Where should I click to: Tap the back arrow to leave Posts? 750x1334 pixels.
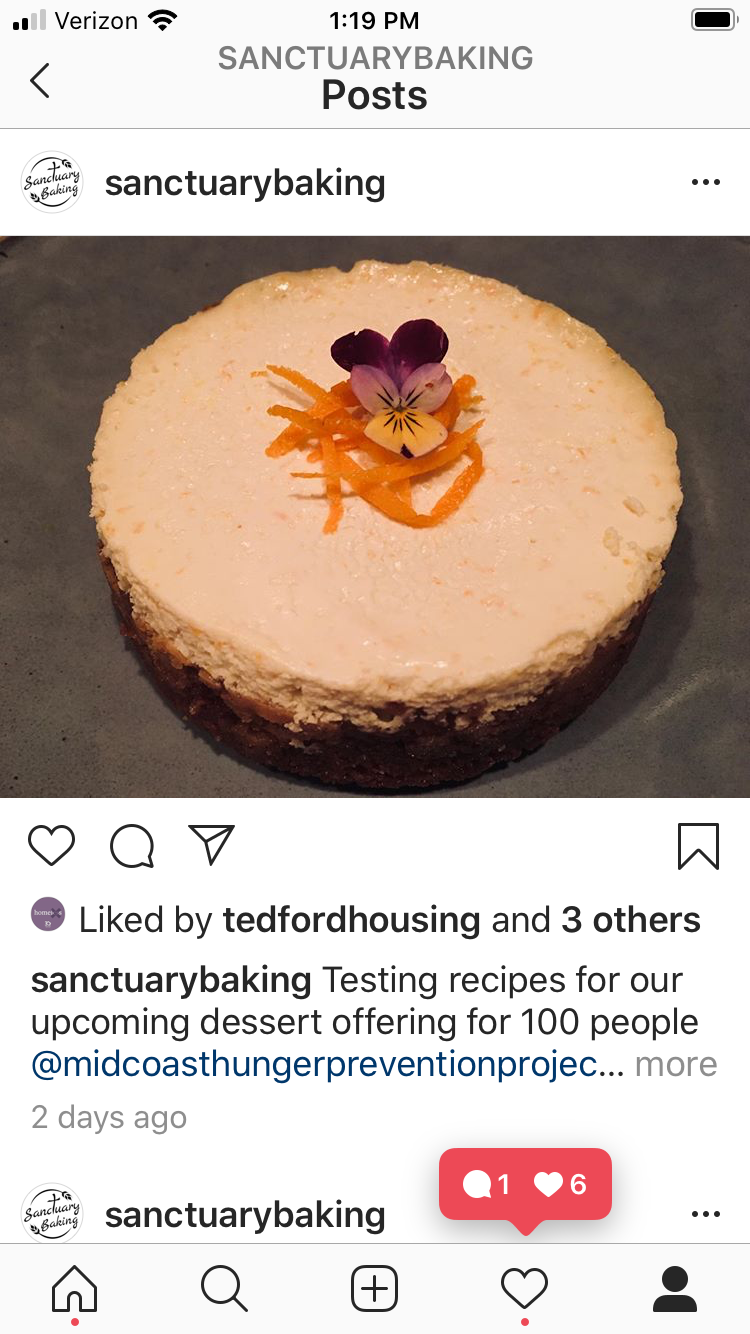(40, 80)
